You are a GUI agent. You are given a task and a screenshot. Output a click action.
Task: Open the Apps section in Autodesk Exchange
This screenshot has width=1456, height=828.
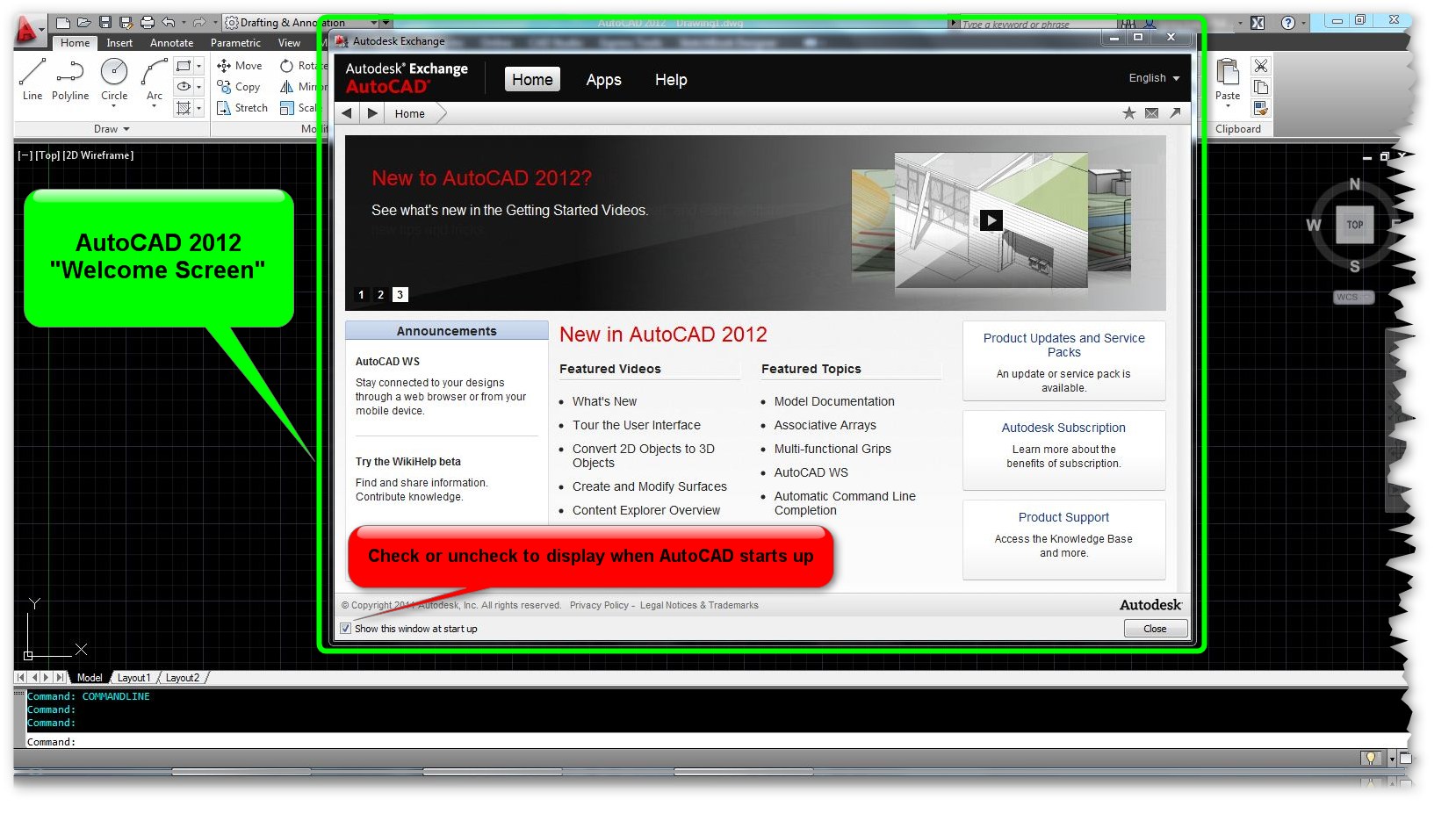602,80
